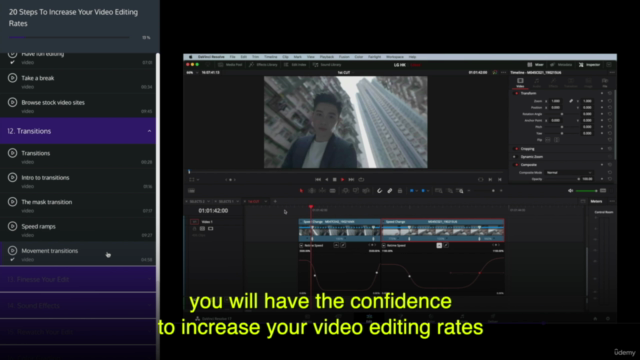Open the Playback menu
Image resolution: width=640 pixels, height=360 pixels.
click(327, 57)
